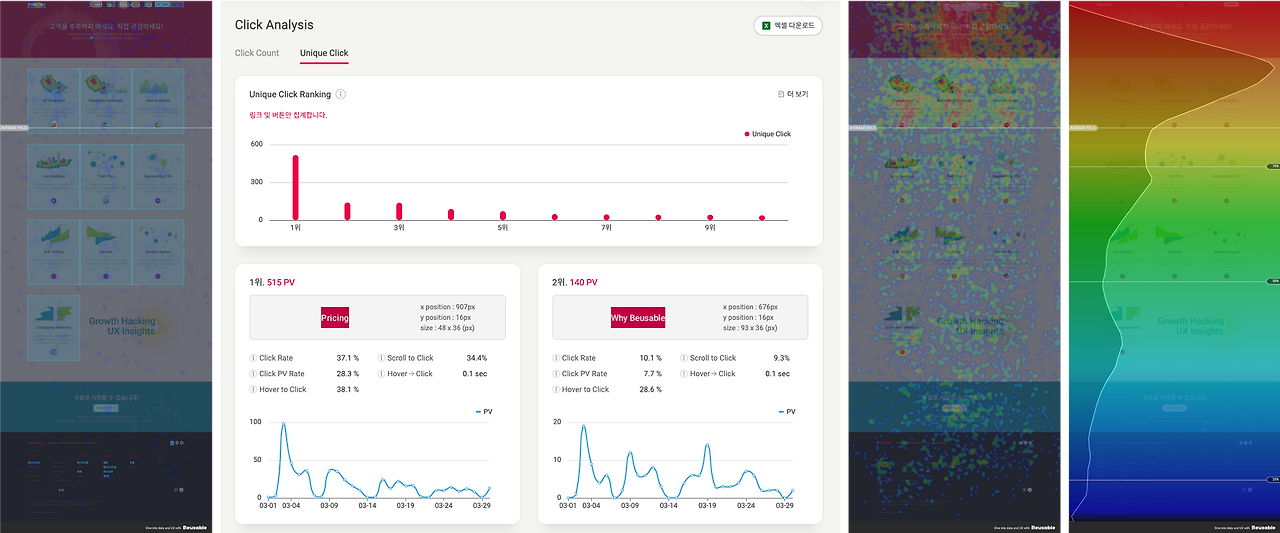Click the AVERAGE FOLD marker on scroll heatmap
Screen dimensions: 1280x533
(1082, 128)
